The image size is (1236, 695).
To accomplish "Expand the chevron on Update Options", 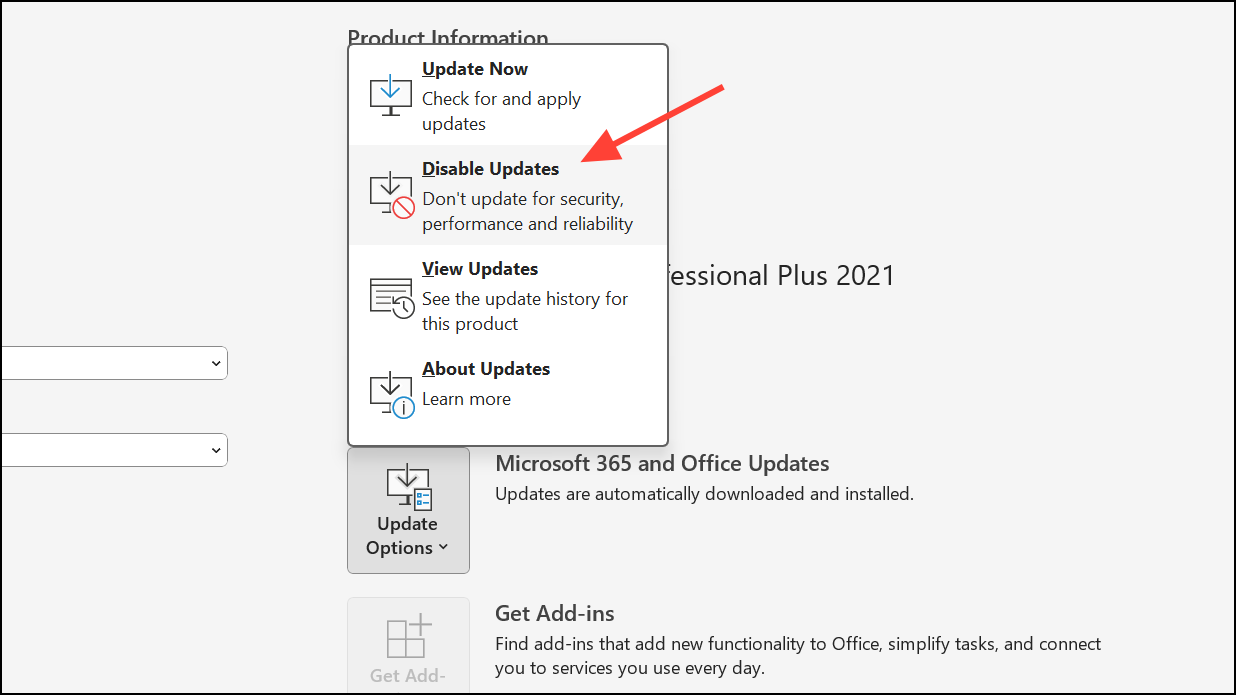I will click(x=441, y=548).
